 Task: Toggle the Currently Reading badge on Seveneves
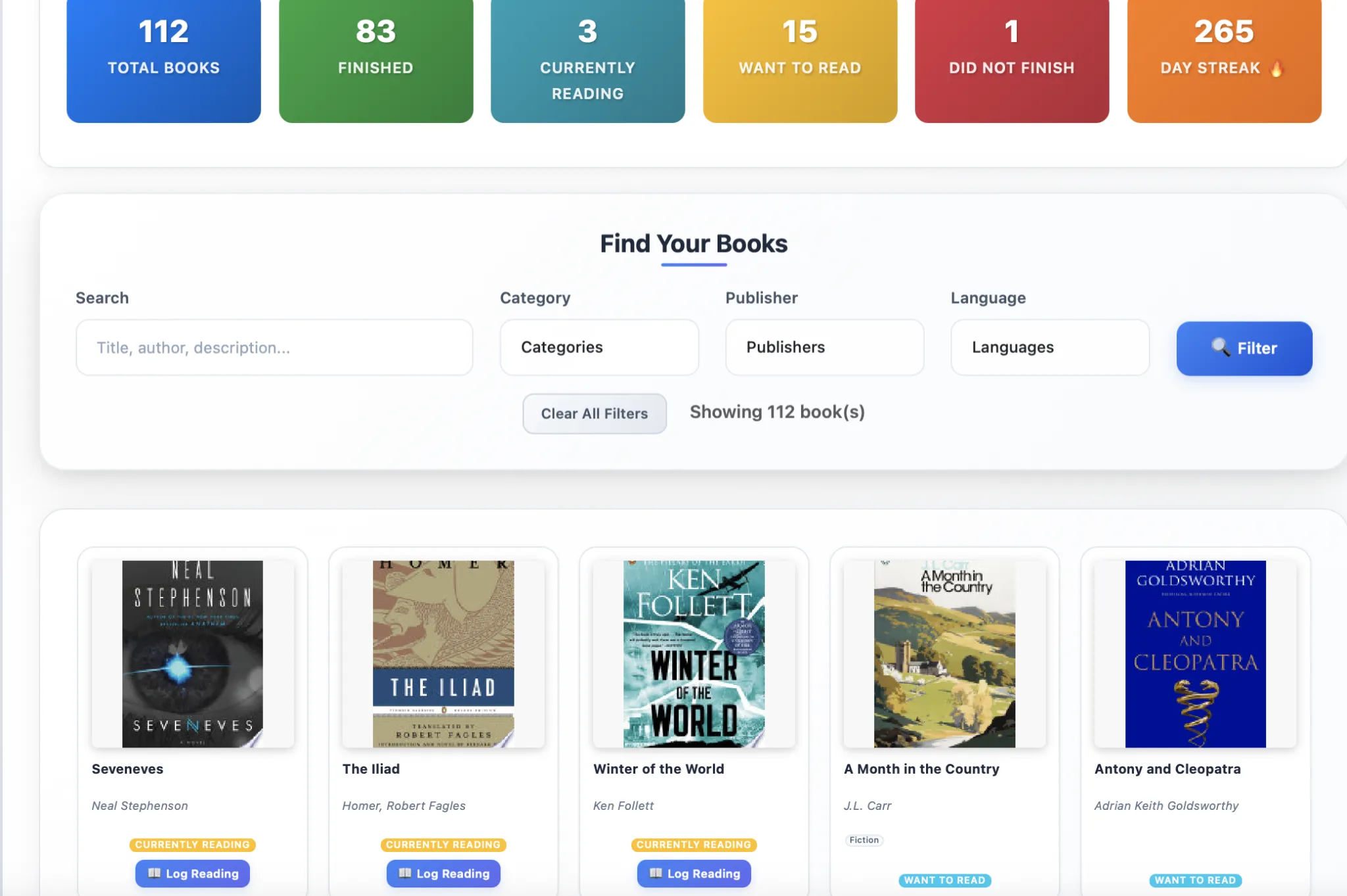(x=192, y=845)
